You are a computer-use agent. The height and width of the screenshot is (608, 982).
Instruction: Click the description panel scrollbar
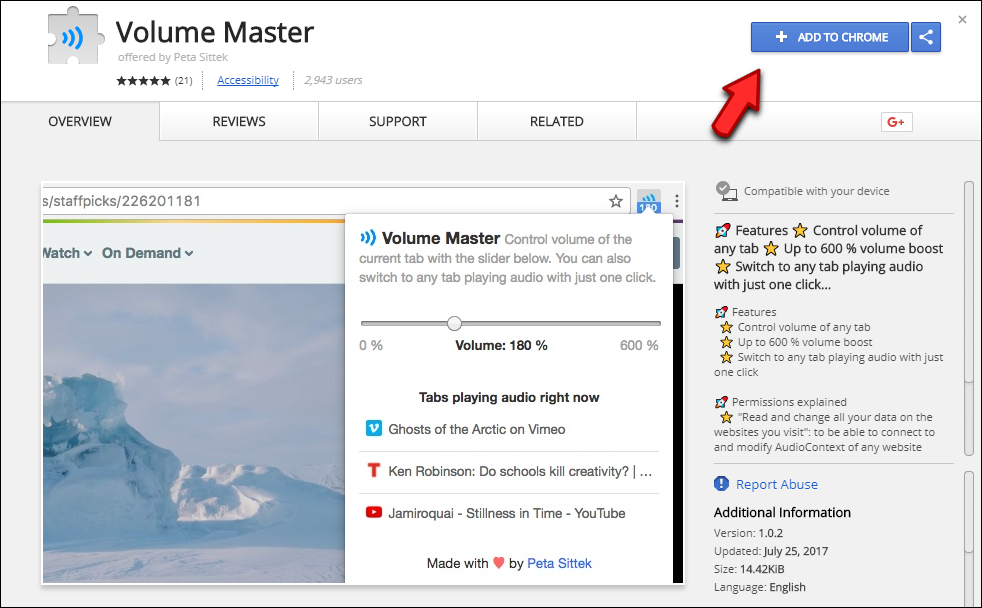(969, 319)
